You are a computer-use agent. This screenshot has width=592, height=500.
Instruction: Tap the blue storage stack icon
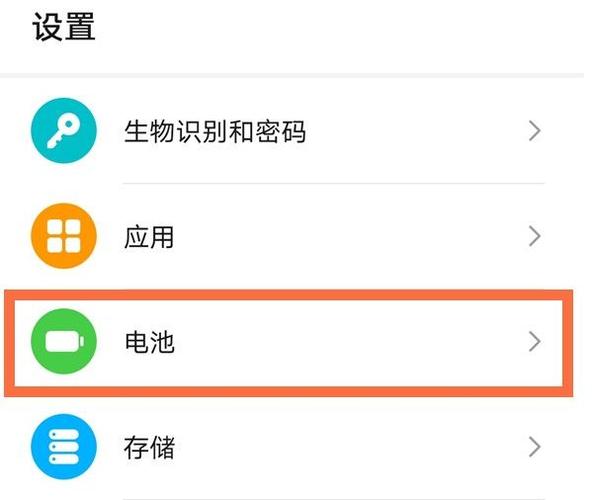pos(63,447)
